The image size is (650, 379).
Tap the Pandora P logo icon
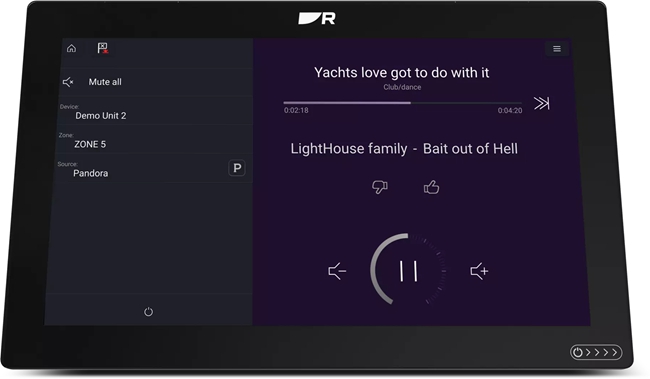[237, 168]
